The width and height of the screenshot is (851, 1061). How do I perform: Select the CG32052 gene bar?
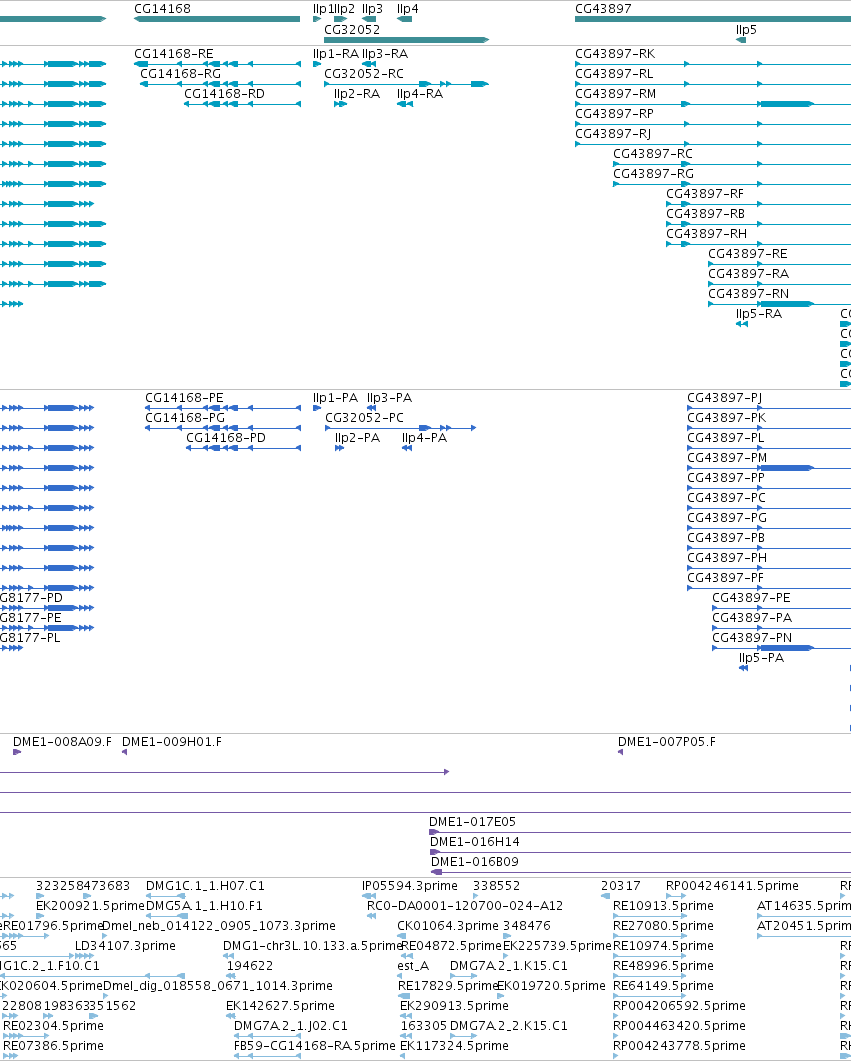click(x=407, y=40)
